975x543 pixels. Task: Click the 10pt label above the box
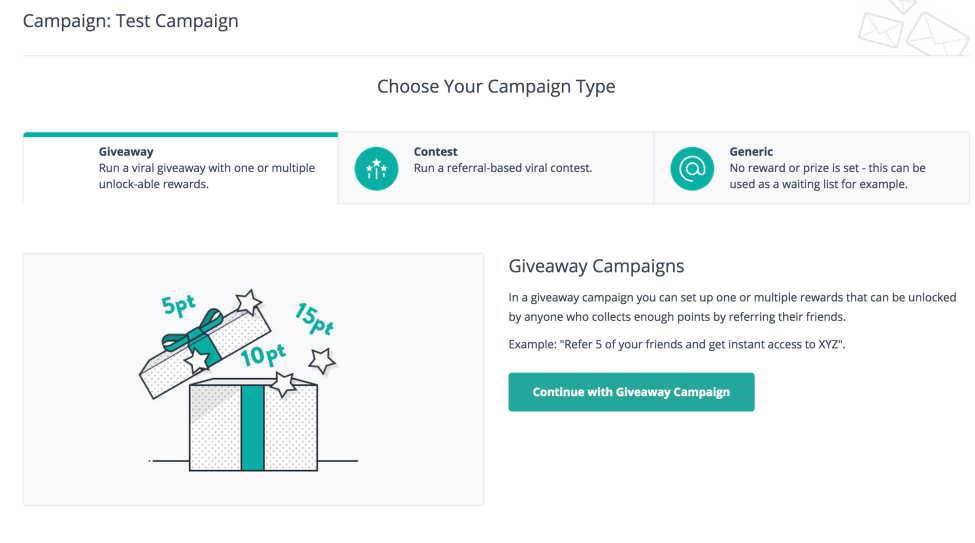click(x=263, y=355)
